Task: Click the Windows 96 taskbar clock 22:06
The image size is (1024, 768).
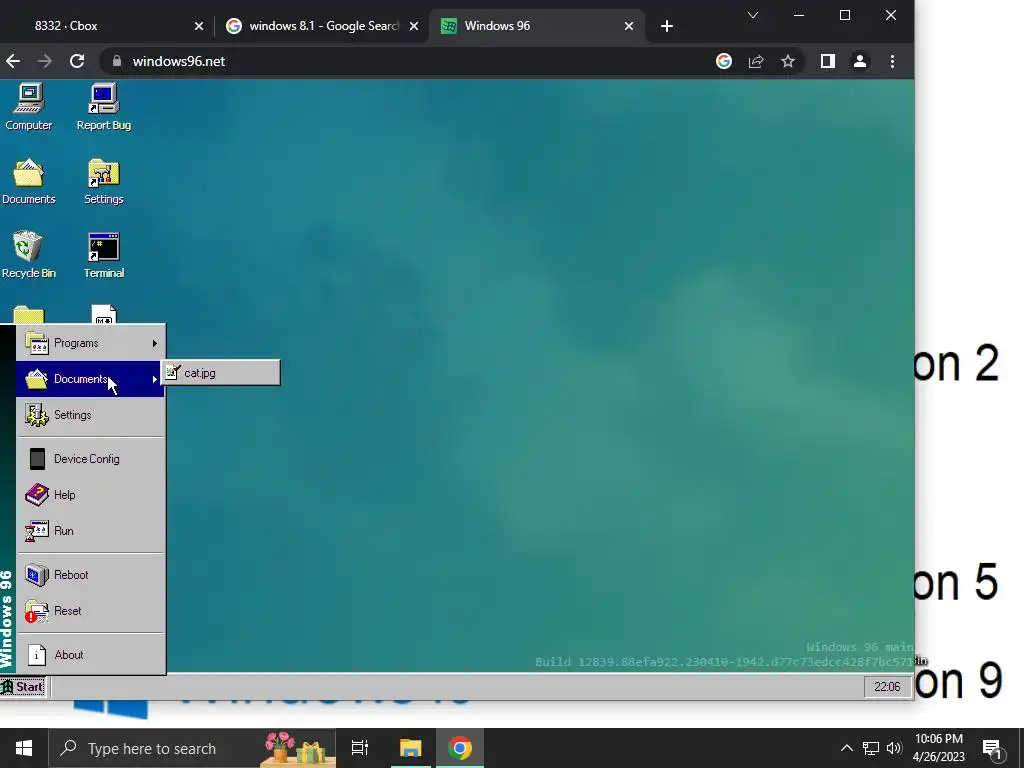Action: click(x=887, y=686)
